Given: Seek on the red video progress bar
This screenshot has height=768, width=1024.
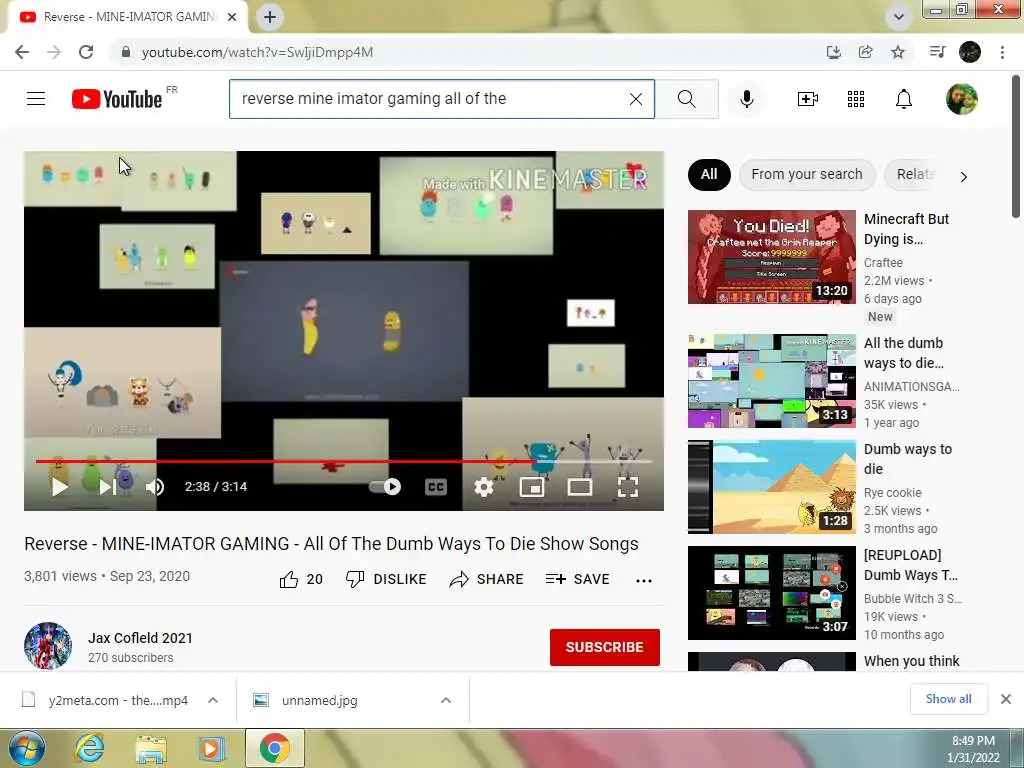Looking at the screenshot, I should (x=344, y=461).
